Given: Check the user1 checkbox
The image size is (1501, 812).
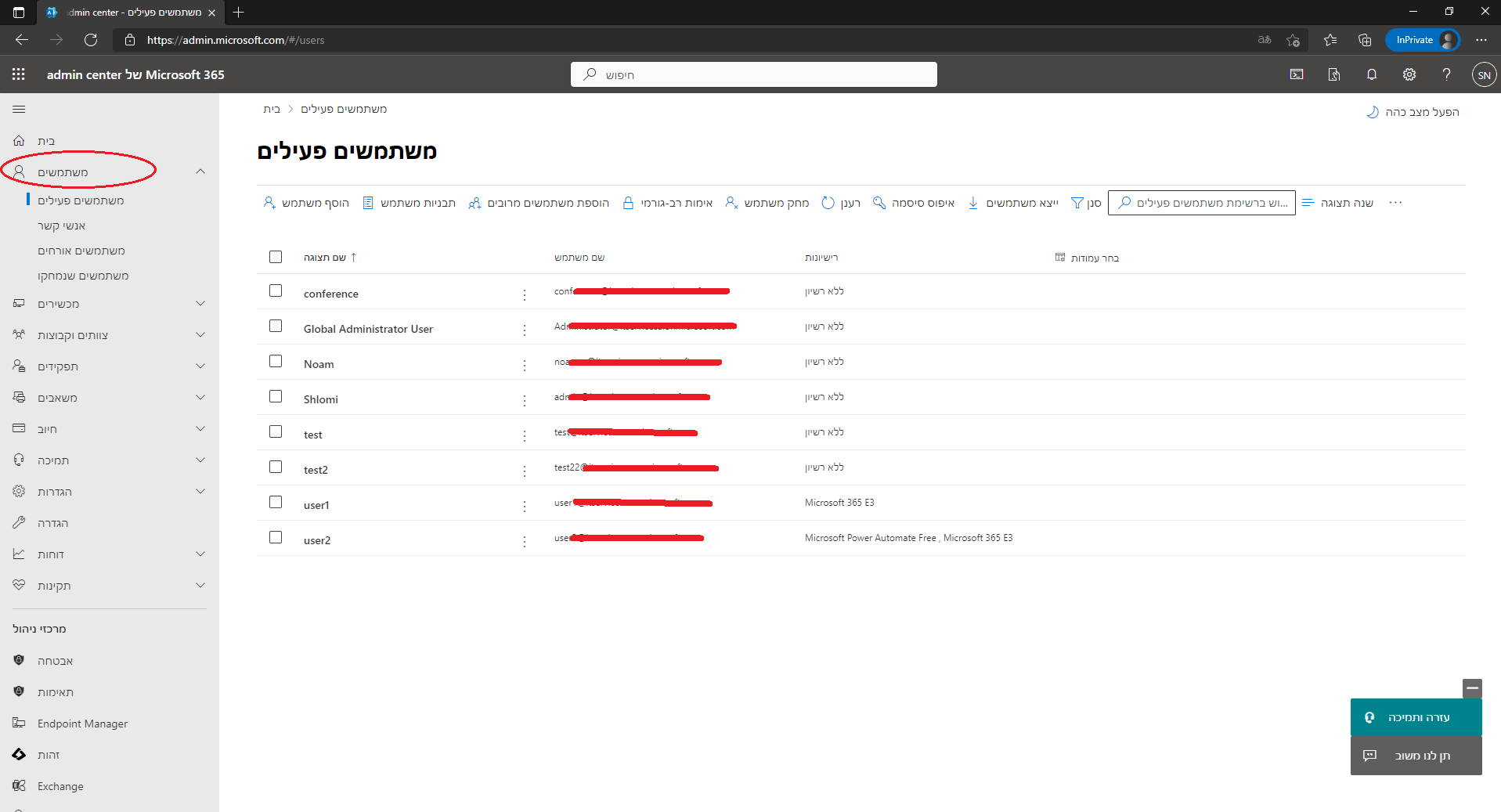Looking at the screenshot, I should pos(276,502).
